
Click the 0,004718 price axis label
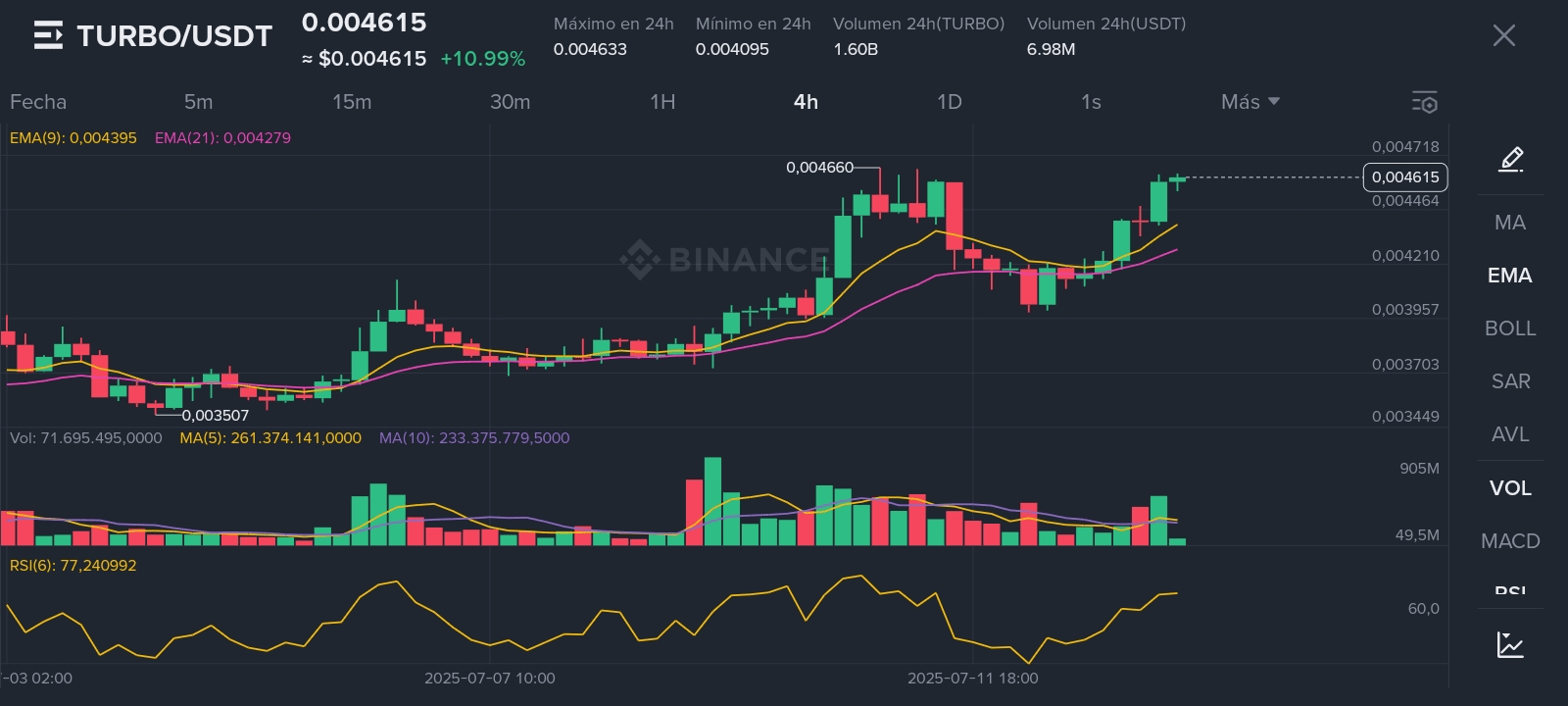click(1405, 147)
